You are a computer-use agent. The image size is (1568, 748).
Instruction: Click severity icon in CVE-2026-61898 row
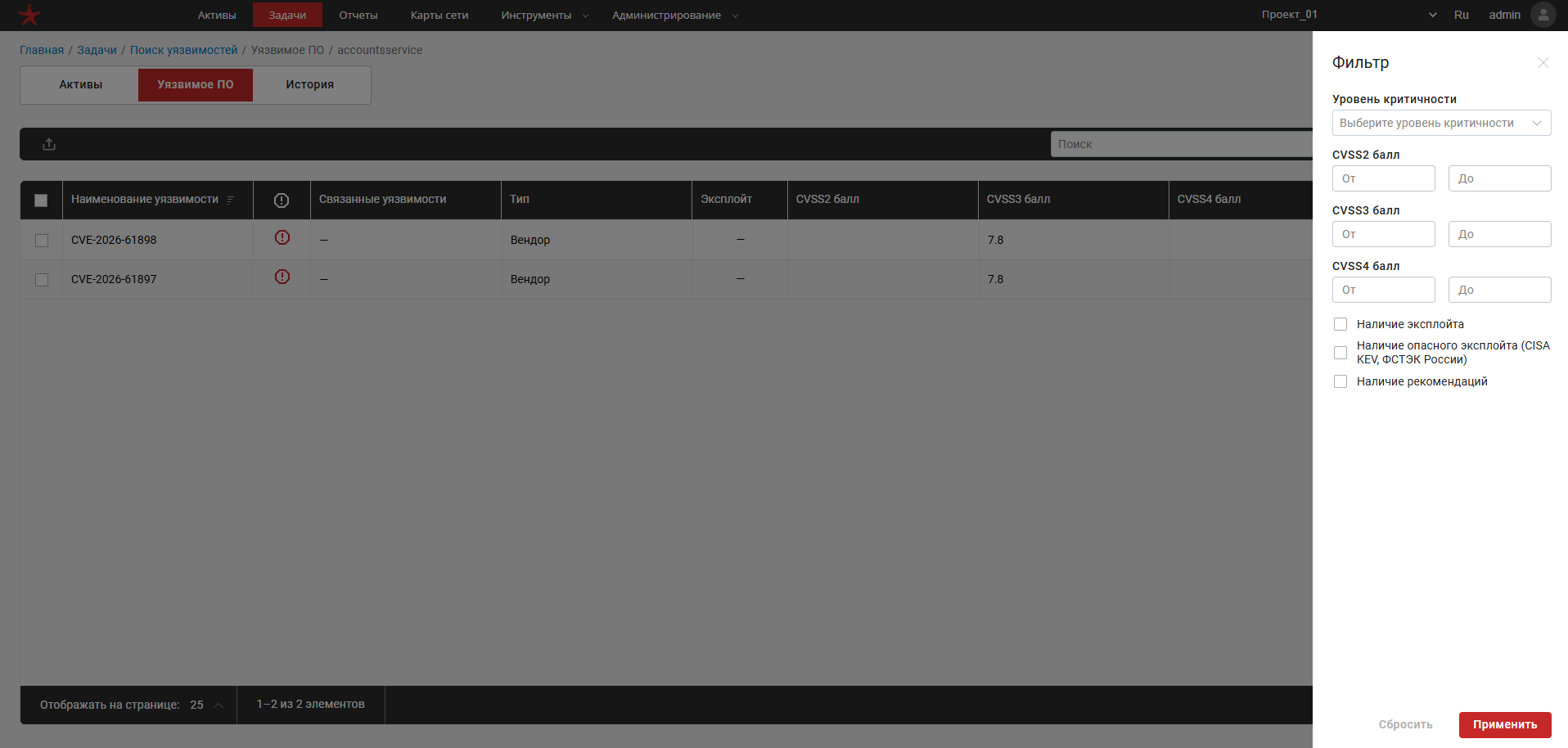click(282, 237)
